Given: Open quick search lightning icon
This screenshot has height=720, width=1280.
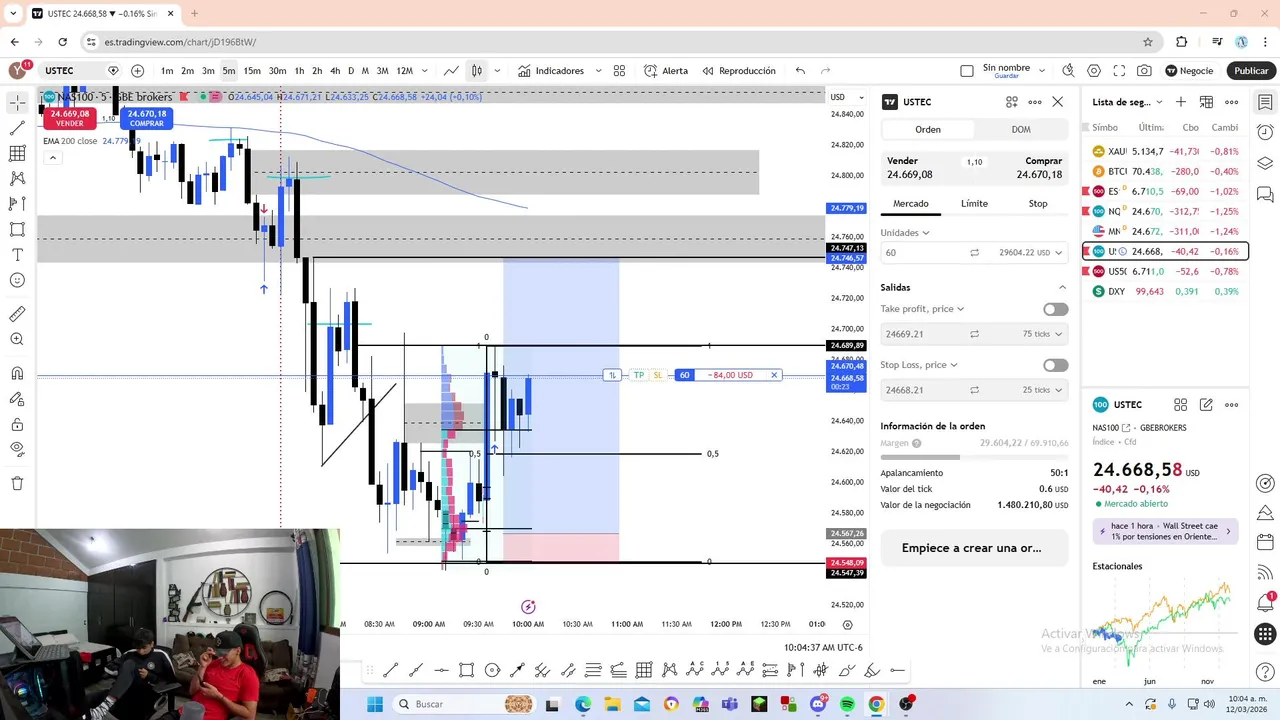Looking at the screenshot, I should click(x=1068, y=71).
